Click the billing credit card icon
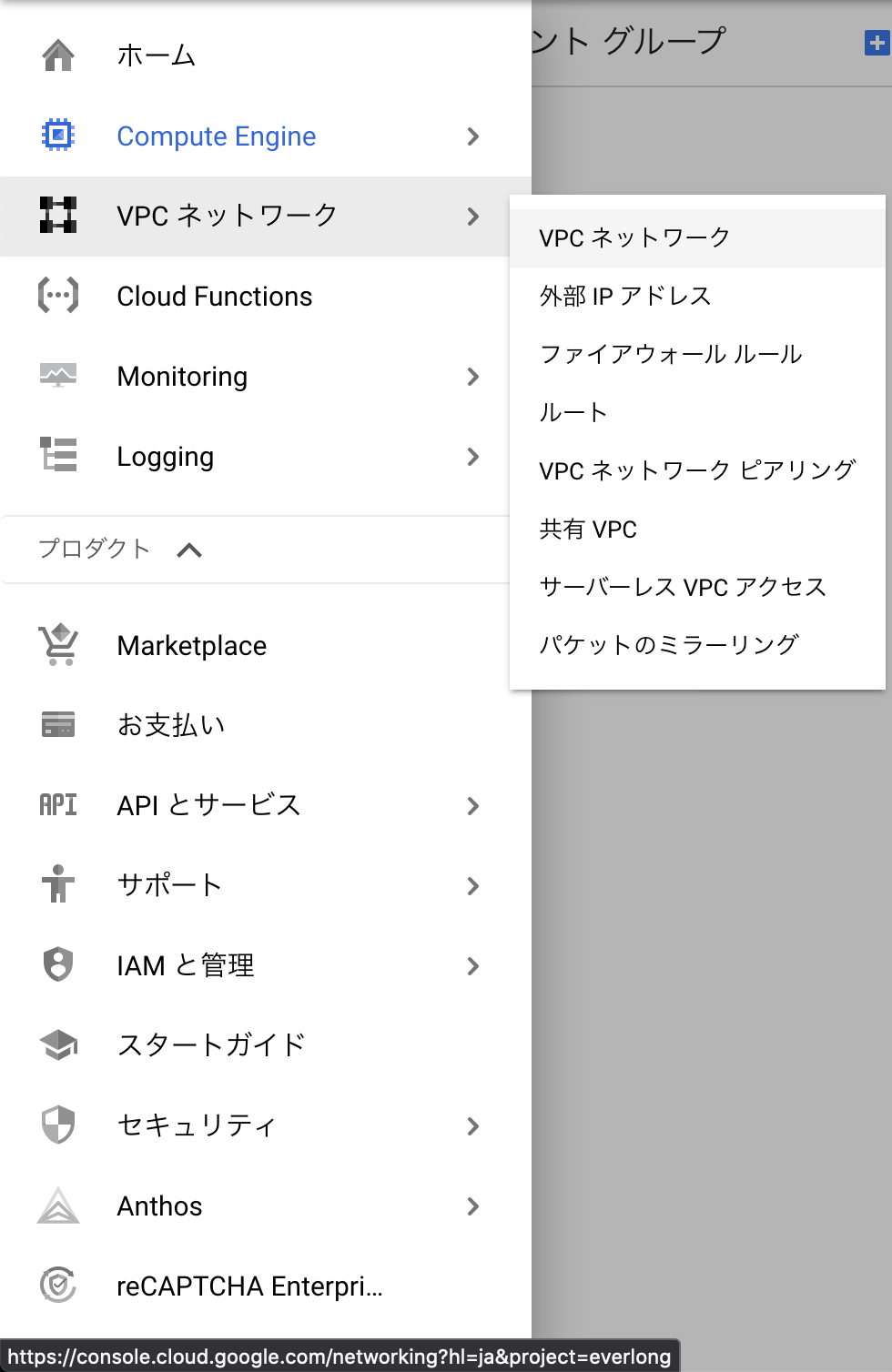The width and height of the screenshot is (892, 1372). pos(58,725)
